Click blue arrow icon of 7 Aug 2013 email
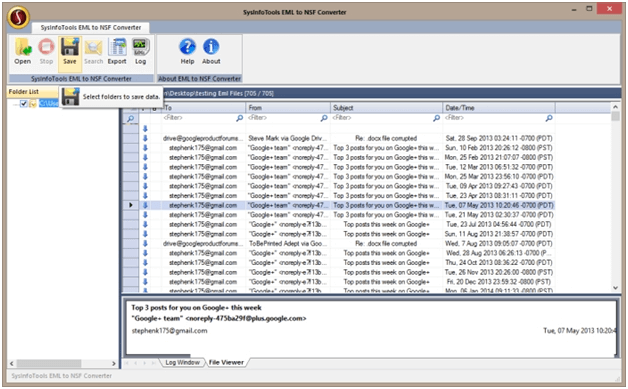Image resolution: width=628 pixels, height=389 pixels. (x=145, y=244)
